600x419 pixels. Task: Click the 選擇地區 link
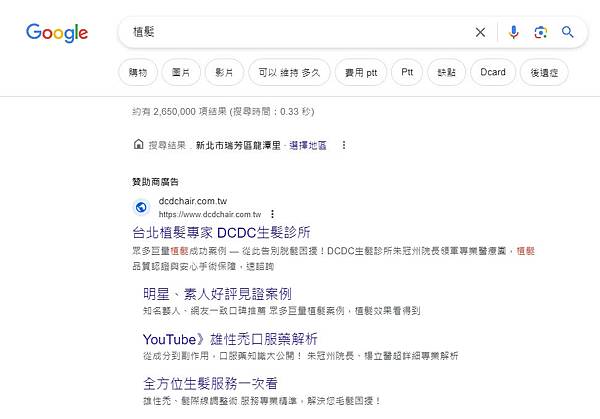(308, 145)
